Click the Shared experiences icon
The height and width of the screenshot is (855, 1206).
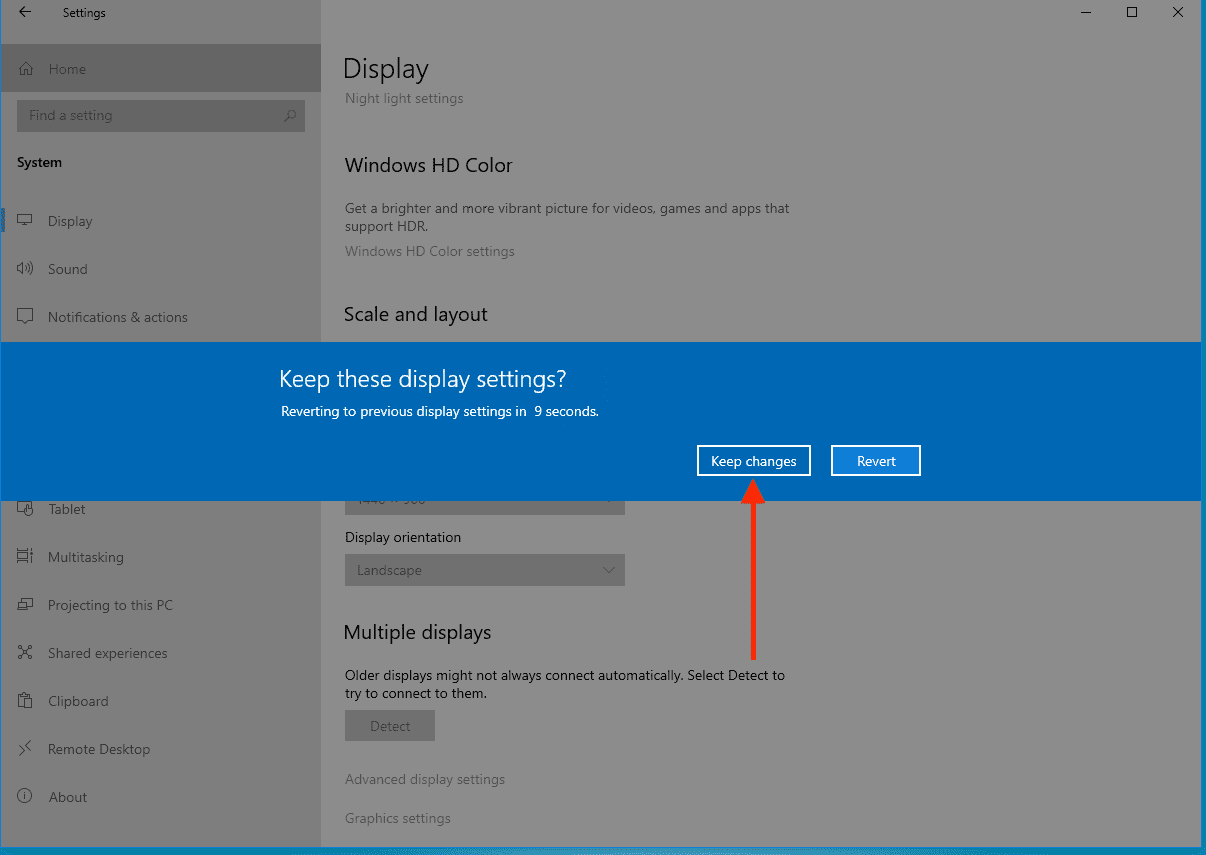click(25, 653)
